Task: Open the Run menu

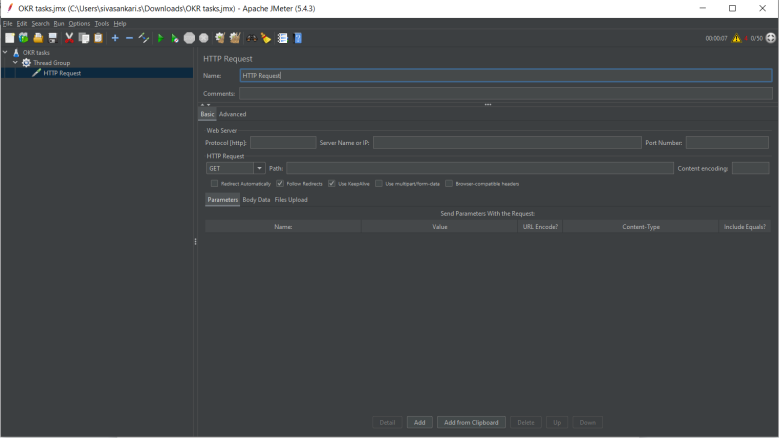Action: point(59,23)
